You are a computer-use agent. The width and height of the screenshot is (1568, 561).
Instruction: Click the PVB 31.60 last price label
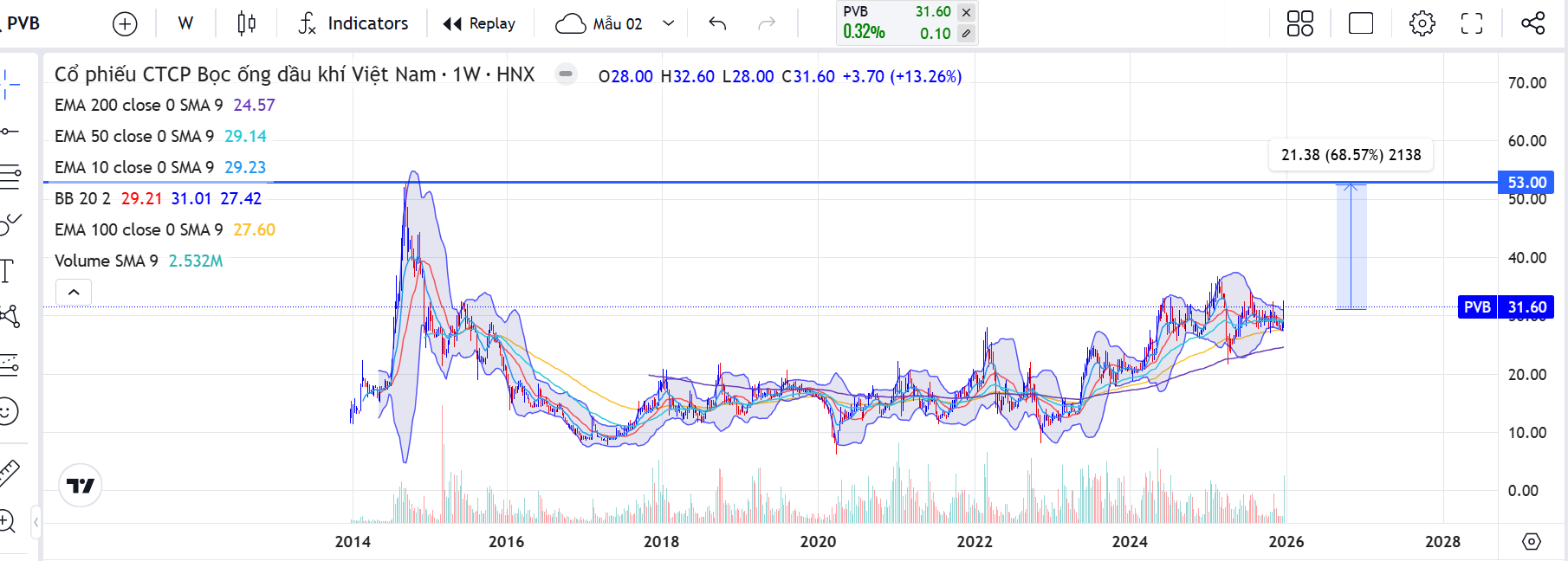[x=1506, y=307]
